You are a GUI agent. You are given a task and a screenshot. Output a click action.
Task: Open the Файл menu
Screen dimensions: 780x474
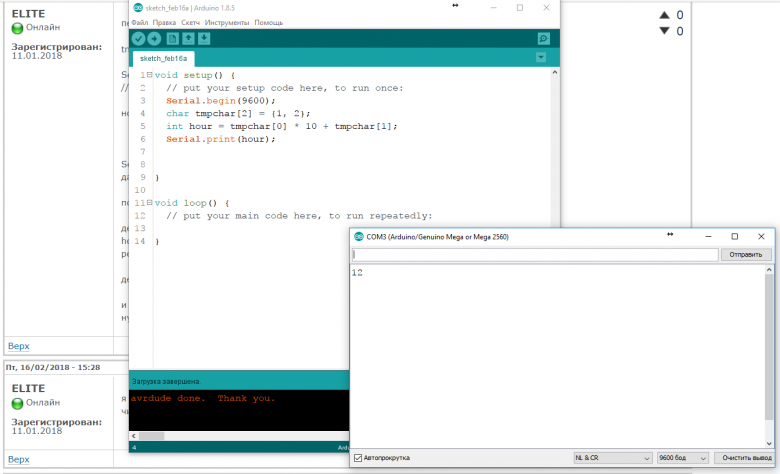click(140, 22)
